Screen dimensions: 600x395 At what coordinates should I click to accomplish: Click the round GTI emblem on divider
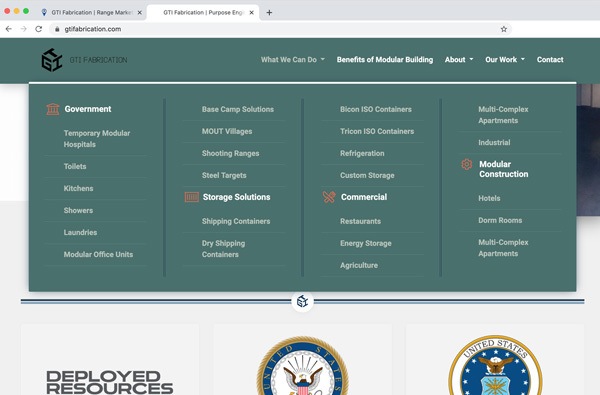click(302, 302)
